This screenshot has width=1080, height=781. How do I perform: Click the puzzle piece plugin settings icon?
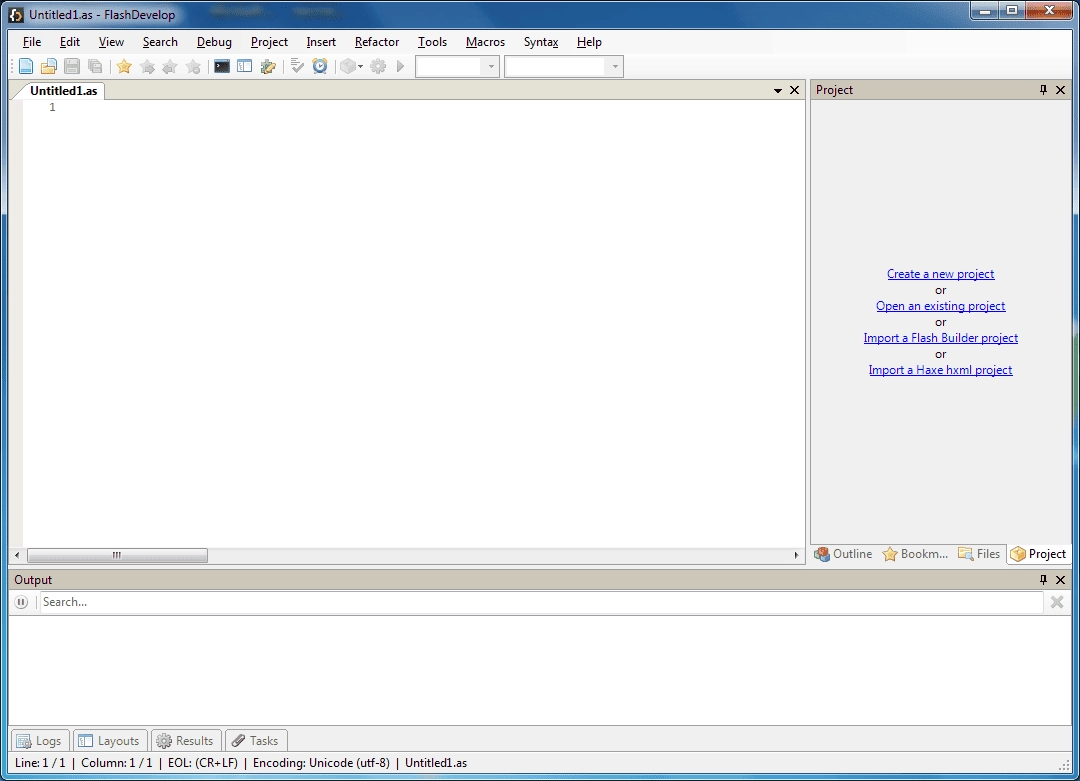[x=268, y=66]
